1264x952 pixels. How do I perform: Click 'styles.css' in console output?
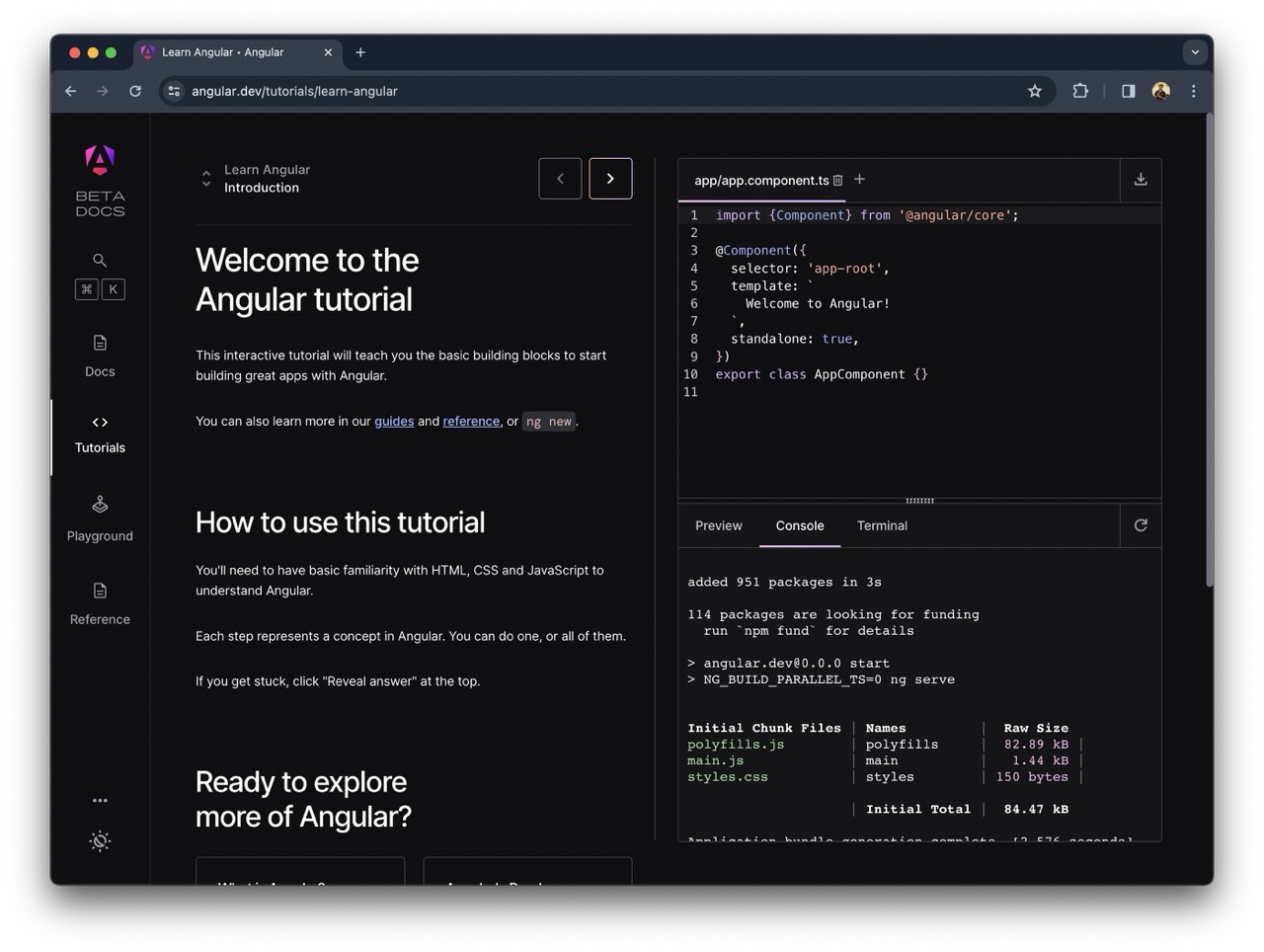728,777
